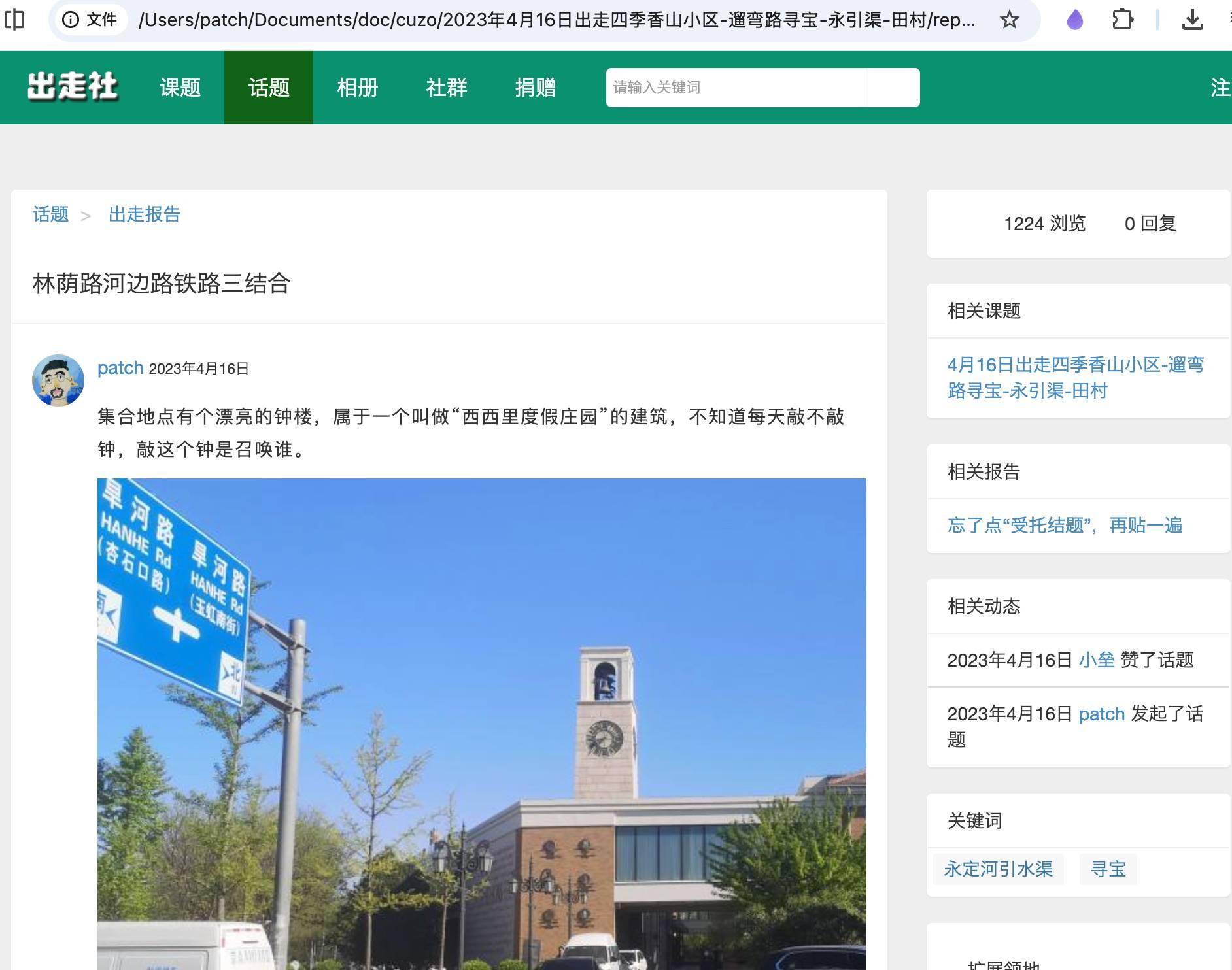Open related topic 4月16日出走四季香山小区 link

[1075, 377]
